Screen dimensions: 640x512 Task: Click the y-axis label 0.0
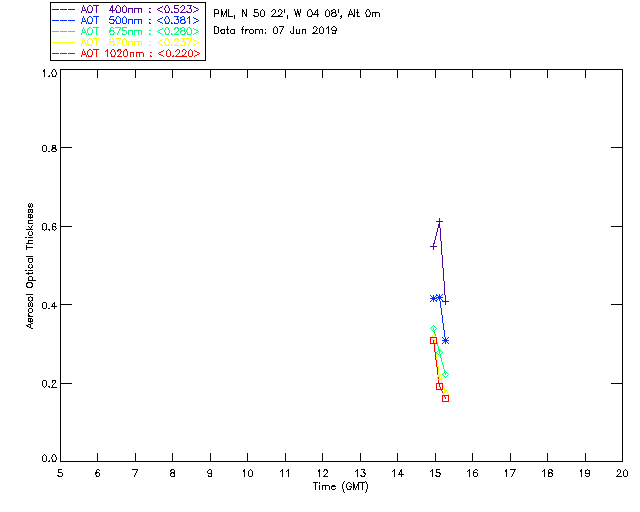tap(49, 459)
